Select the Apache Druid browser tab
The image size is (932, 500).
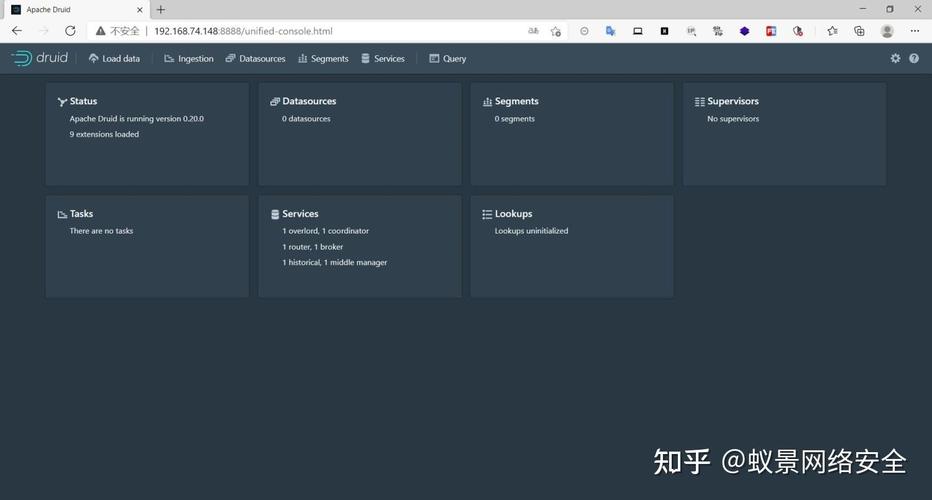[77, 10]
